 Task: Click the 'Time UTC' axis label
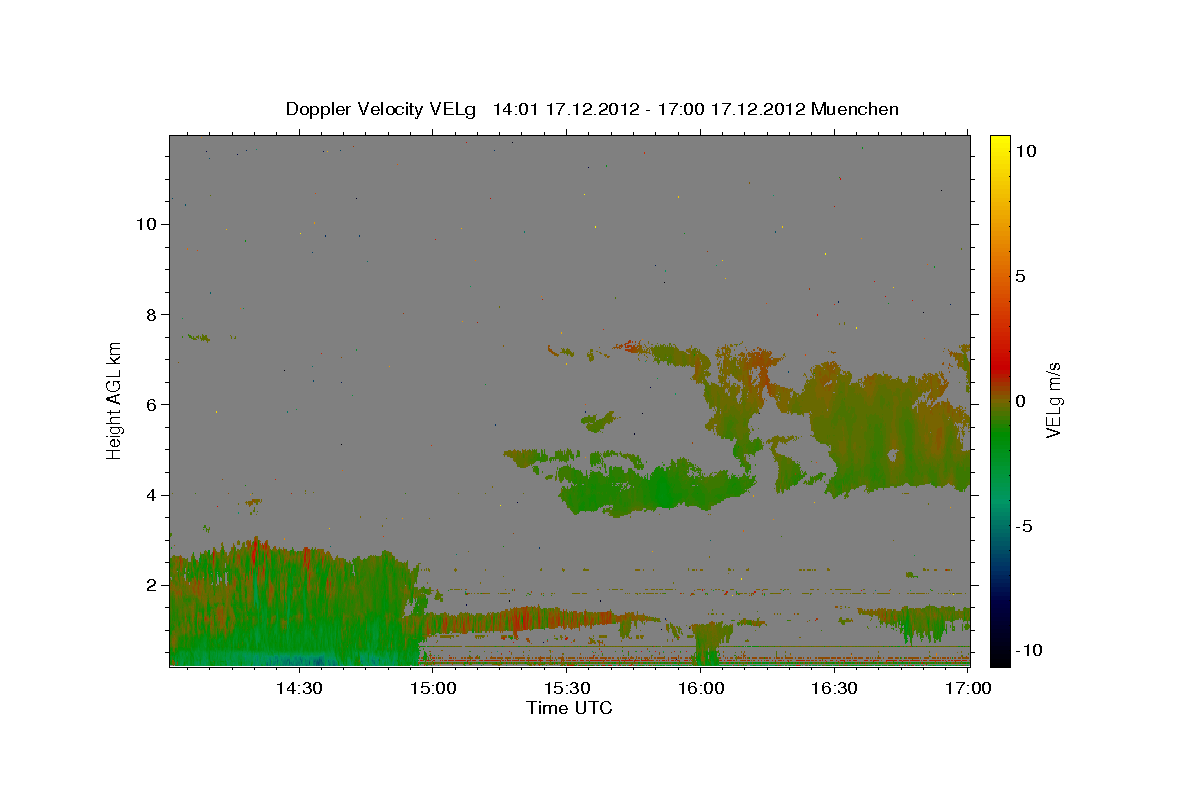tap(569, 708)
